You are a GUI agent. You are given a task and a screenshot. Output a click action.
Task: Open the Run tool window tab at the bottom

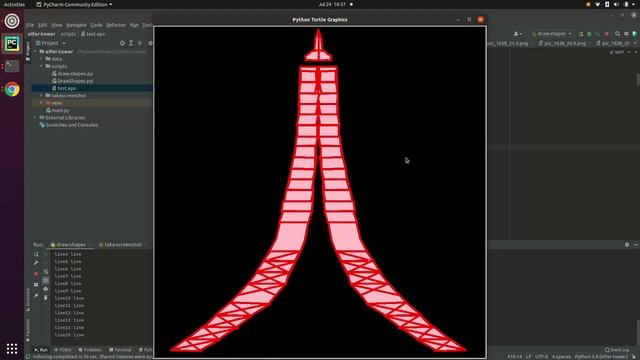point(41,350)
